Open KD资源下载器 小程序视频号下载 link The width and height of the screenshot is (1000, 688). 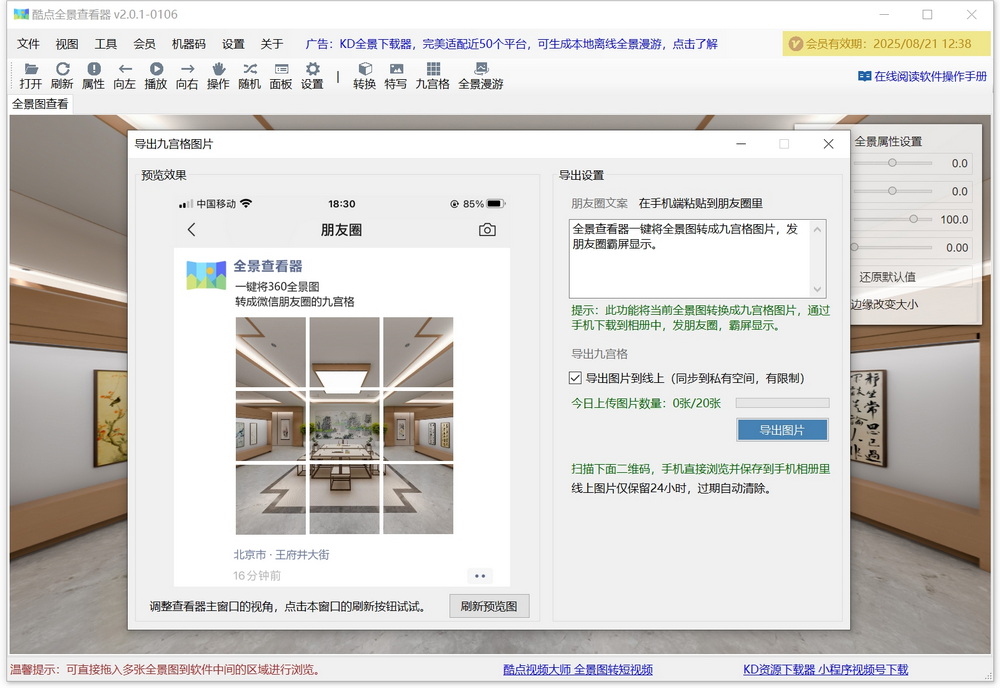[x=825, y=670]
